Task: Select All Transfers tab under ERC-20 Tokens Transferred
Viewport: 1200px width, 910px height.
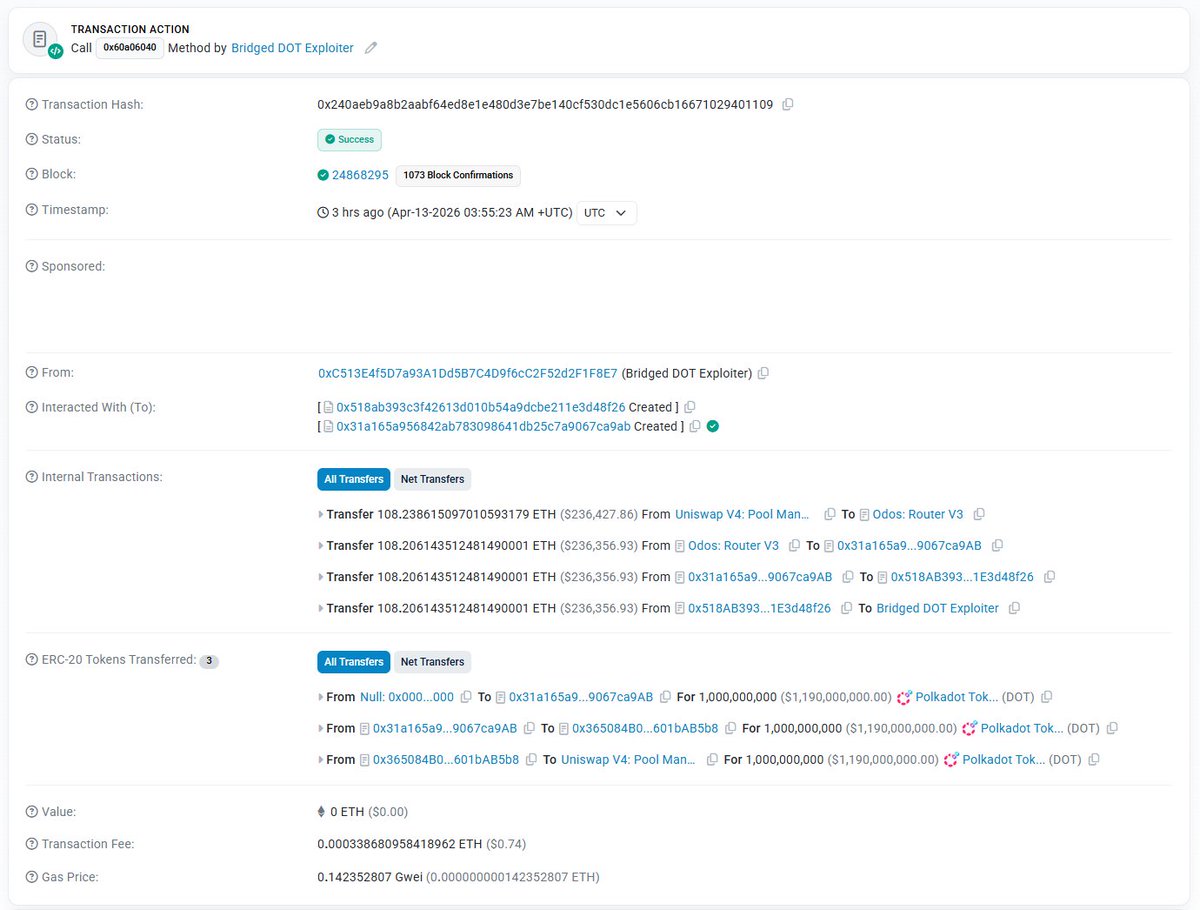Action: tap(354, 662)
